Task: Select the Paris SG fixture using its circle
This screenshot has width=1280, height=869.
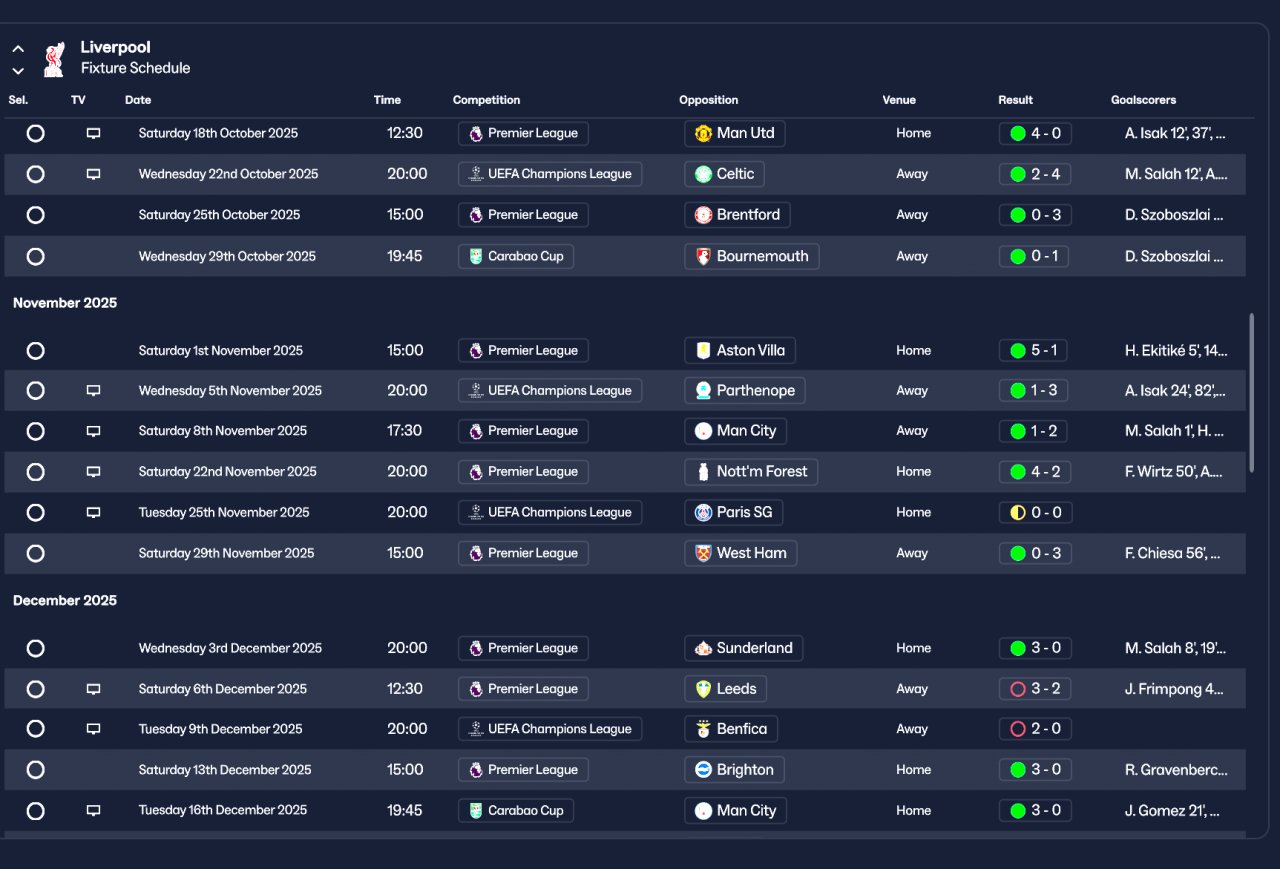Action: [36, 512]
